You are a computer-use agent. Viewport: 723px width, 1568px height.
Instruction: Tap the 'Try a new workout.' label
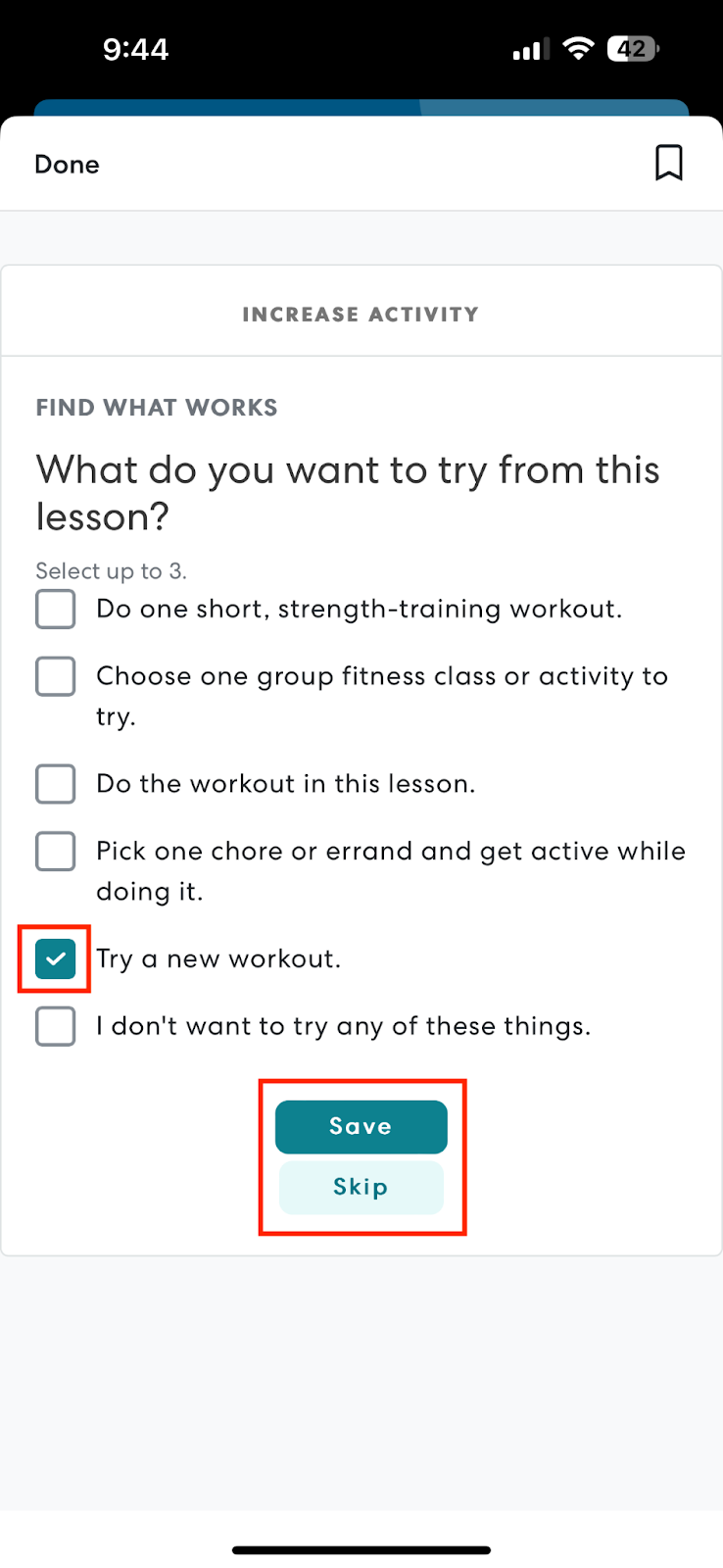pos(218,958)
